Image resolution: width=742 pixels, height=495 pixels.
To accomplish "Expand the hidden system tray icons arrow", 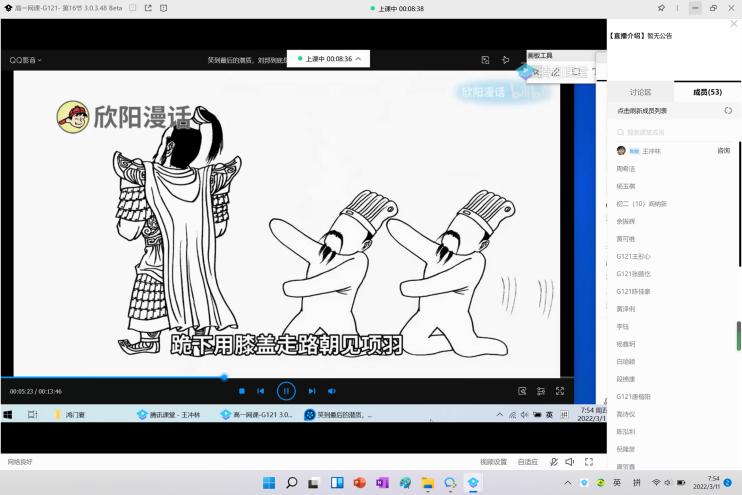I will click(x=568, y=483).
